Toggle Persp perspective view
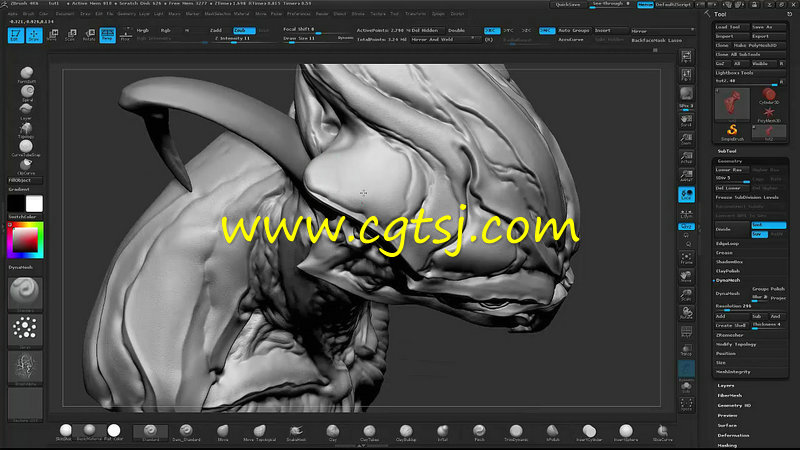Viewport: 800px width, 450px height. click(107, 35)
